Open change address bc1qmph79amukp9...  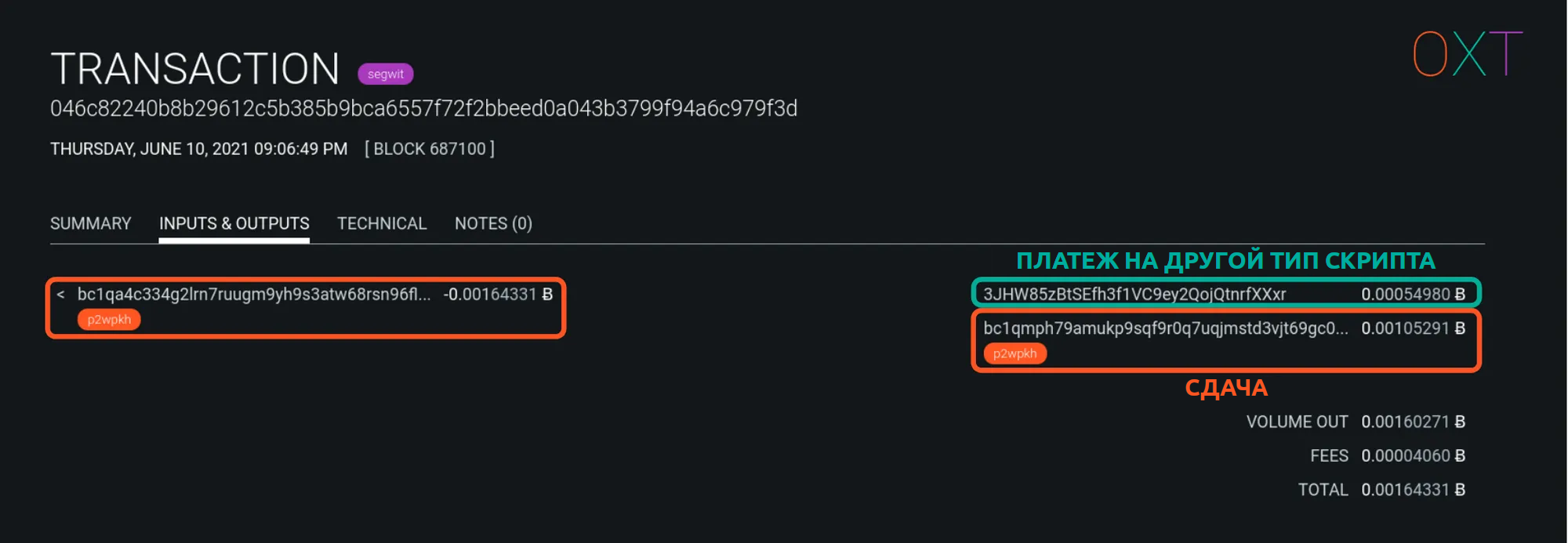pos(1165,328)
